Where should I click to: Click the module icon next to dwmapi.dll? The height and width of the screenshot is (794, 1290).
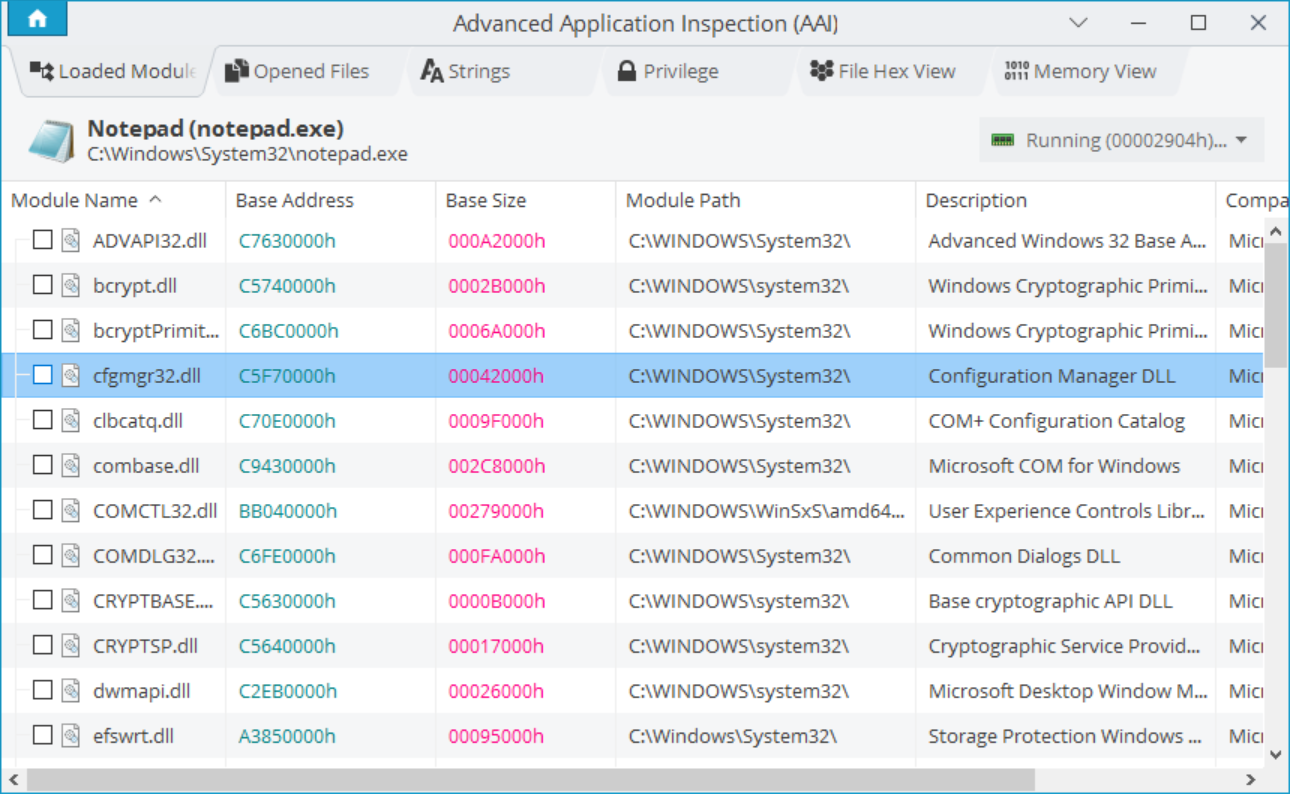pyautogui.click(x=70, y=690)
